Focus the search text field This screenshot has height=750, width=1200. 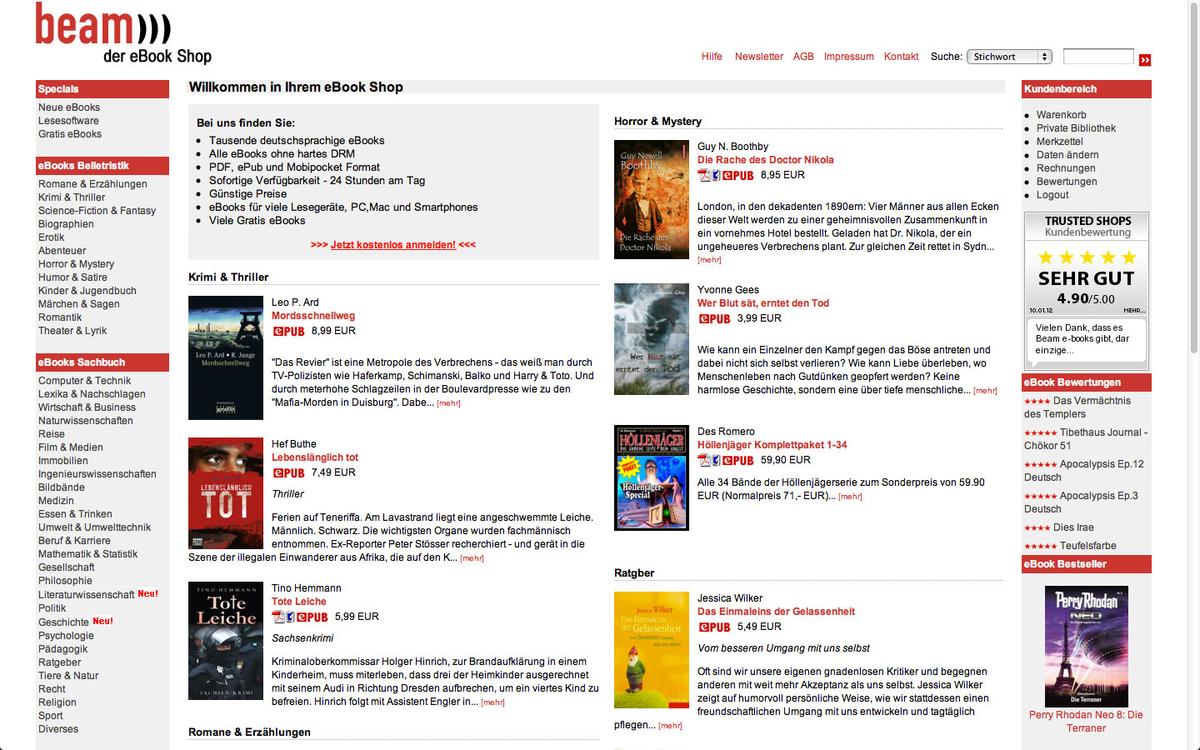pos(1098,57)
